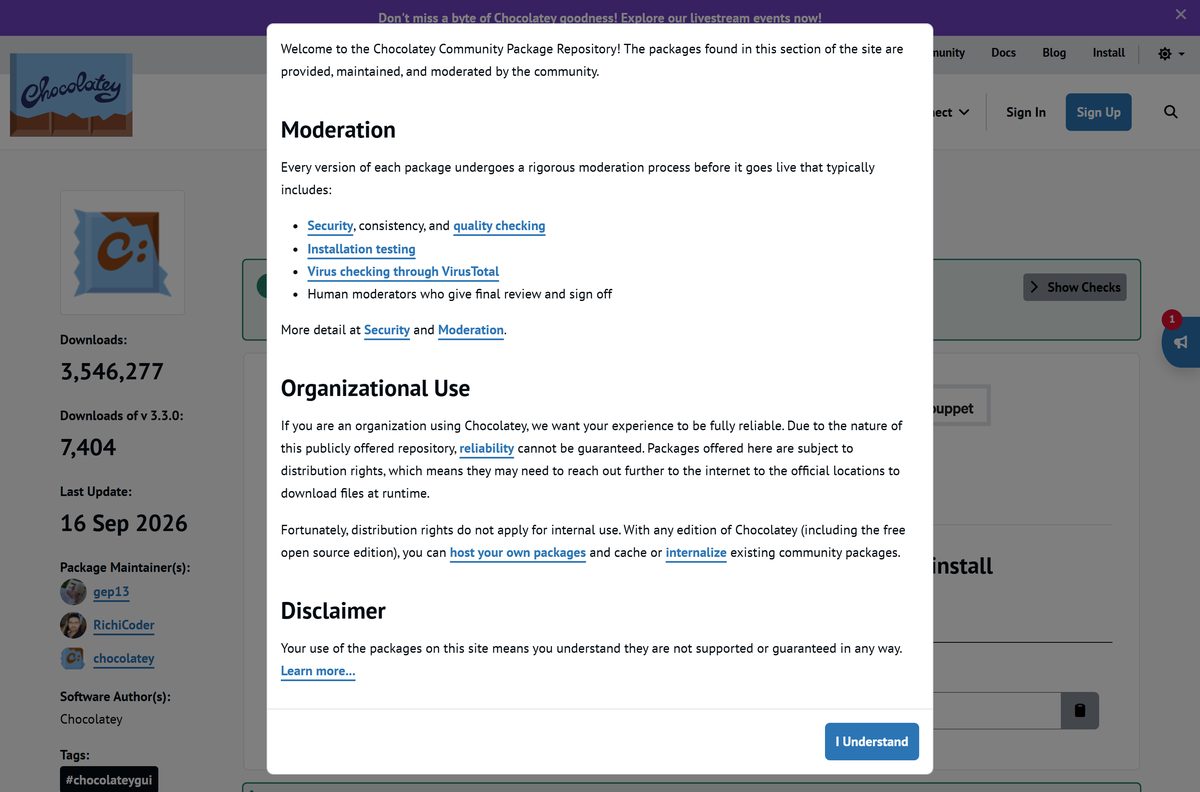Open the Docs menu item
The image size is (1200, 792).
point(1003,53)
